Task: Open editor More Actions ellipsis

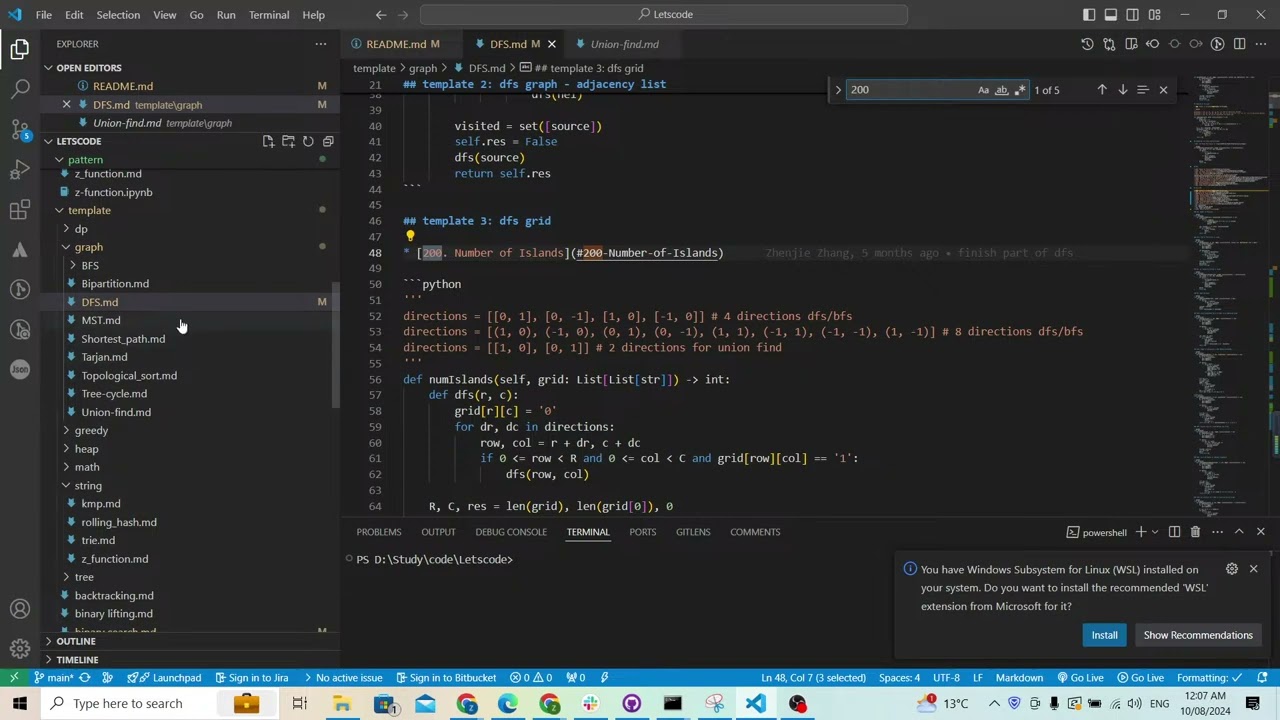Action: point(1261,44)
